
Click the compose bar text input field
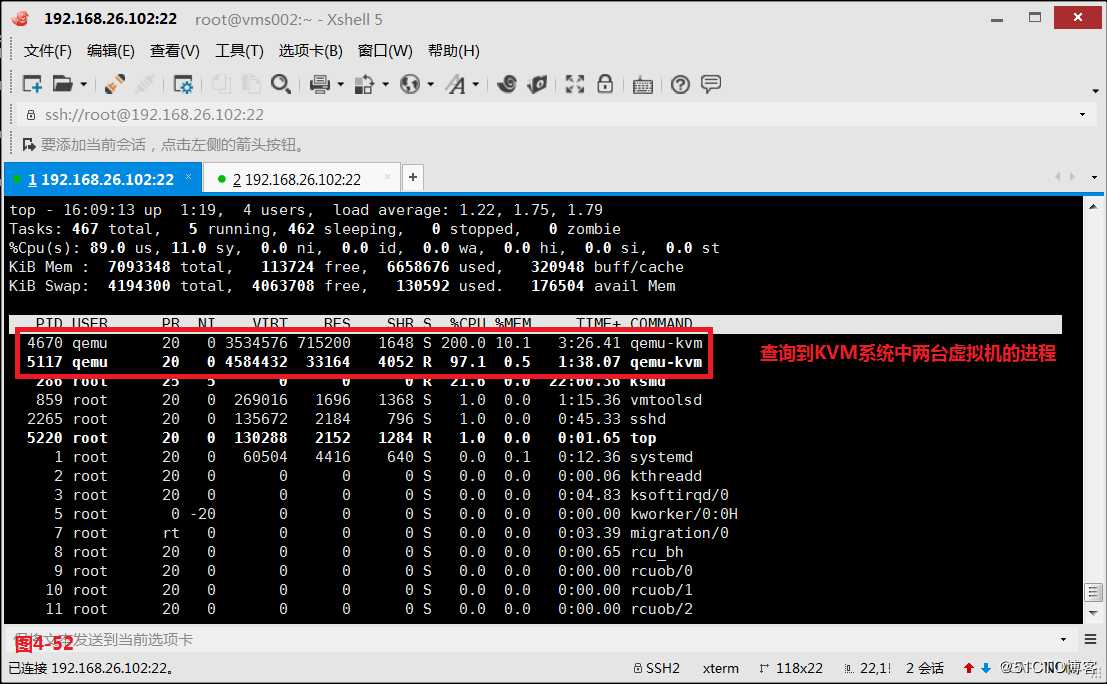click(533, 640)
